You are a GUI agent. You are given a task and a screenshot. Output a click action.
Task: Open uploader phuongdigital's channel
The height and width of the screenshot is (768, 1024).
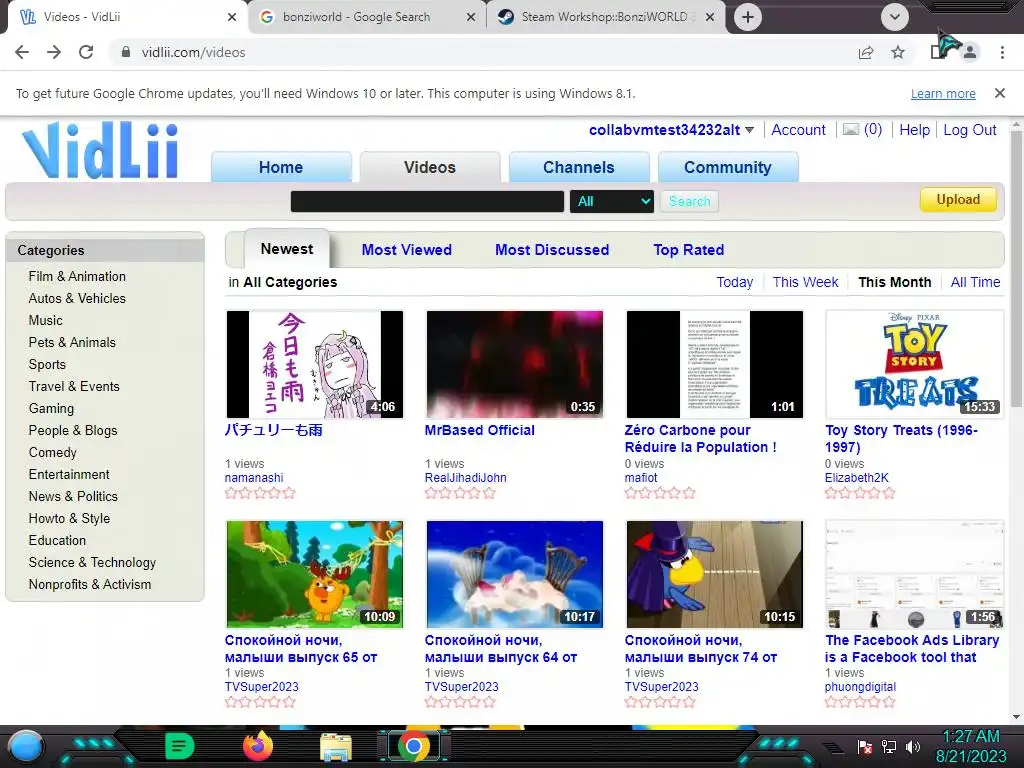[x=860, y=687]
